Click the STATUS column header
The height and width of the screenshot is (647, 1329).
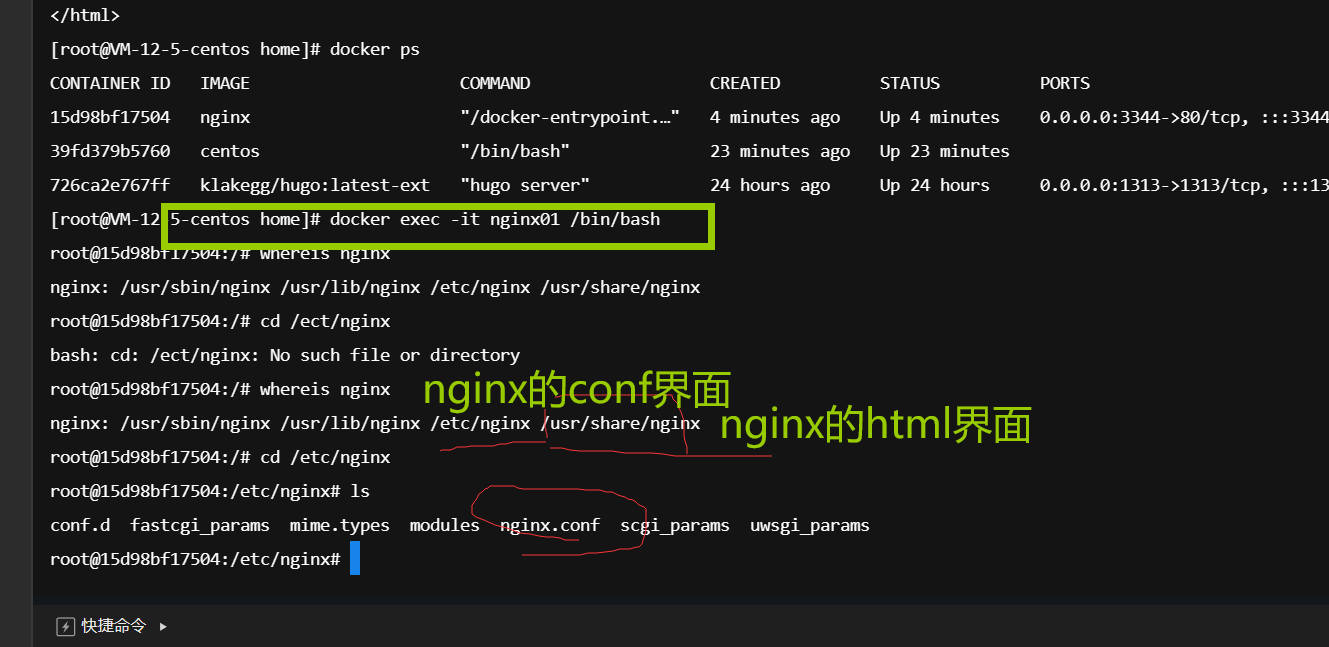pyautogui.click(x=910, y=83)
